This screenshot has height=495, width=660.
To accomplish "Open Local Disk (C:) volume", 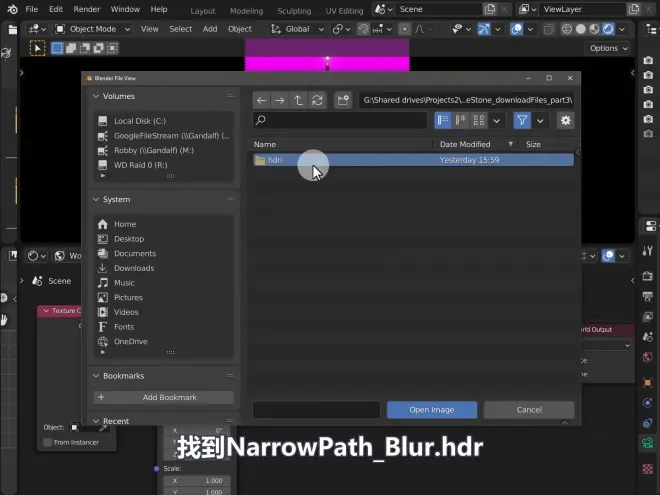I will pyautogui.click(x=164, y=121).
